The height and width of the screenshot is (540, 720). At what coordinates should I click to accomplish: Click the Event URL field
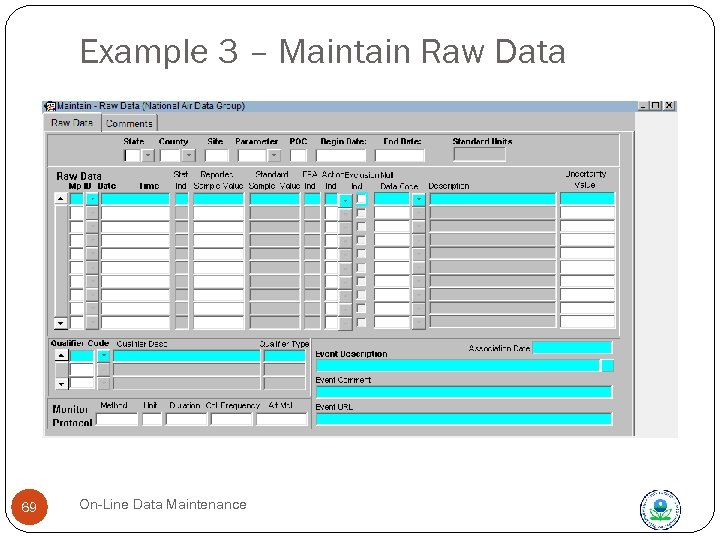[x=464, y=419]
